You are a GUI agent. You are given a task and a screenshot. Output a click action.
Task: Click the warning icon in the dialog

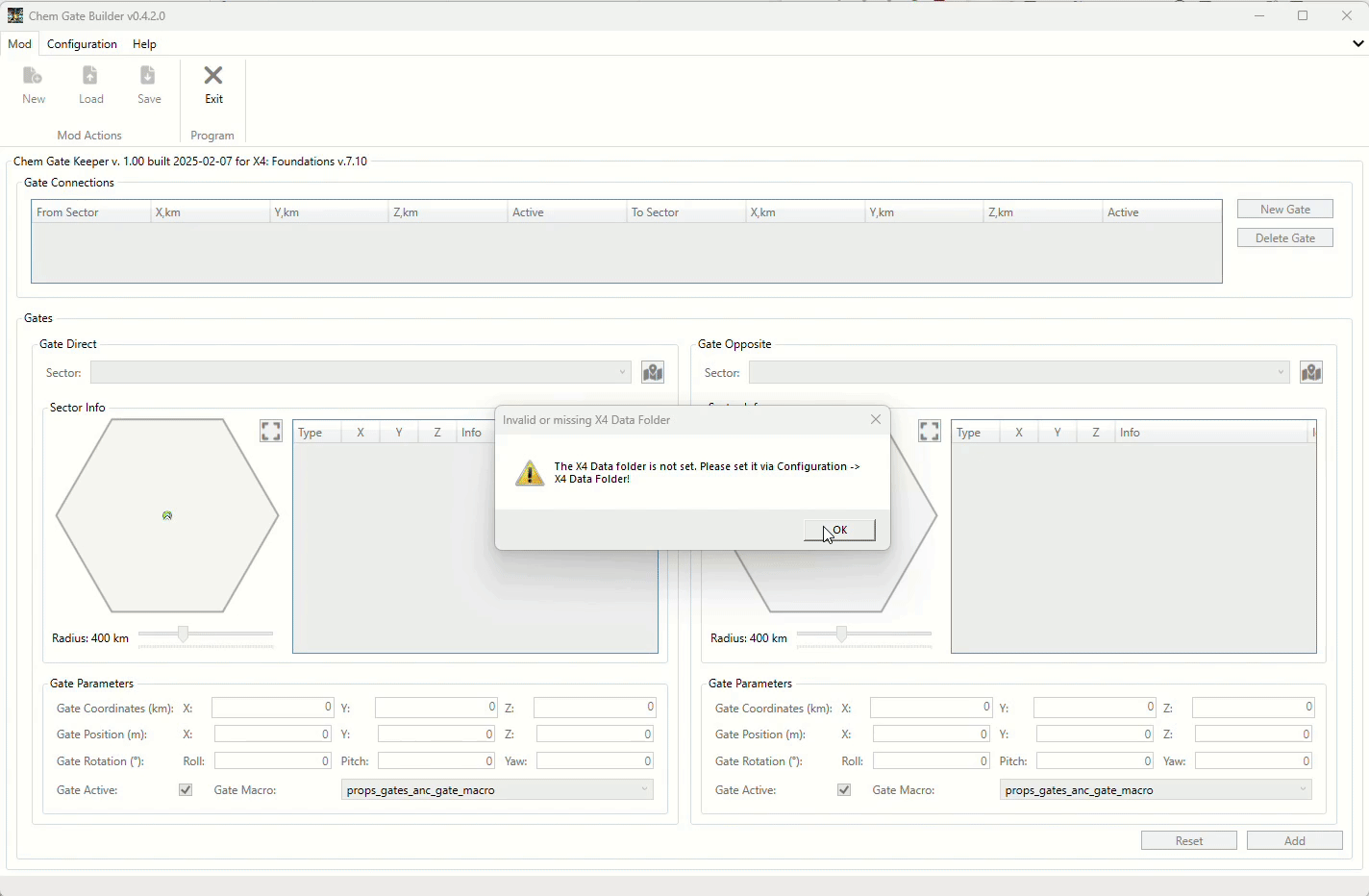pyautogui.click(x=530, y=473)
